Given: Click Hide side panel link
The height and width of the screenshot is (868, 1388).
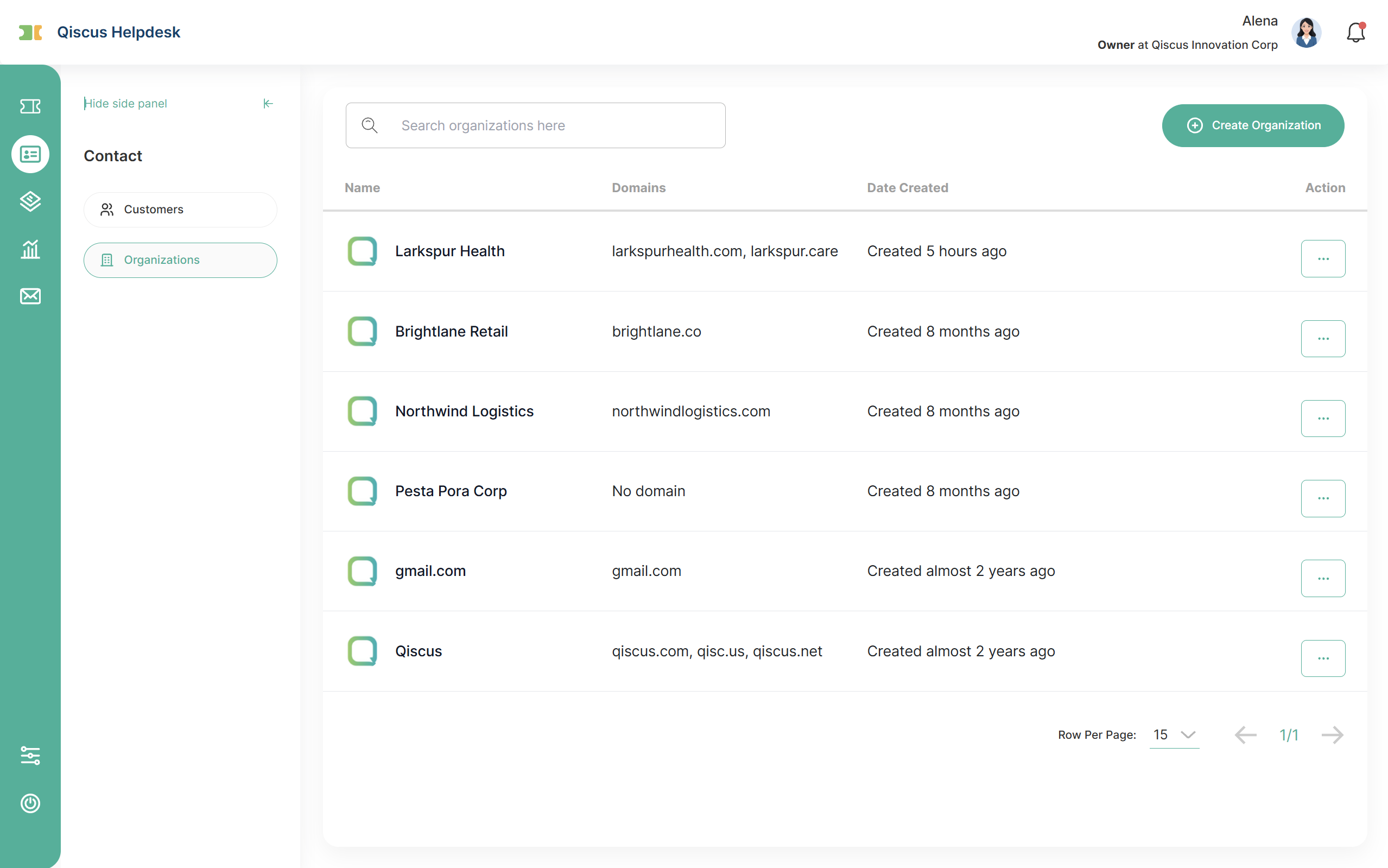Looking at the screenshot, I should [126, 103].
